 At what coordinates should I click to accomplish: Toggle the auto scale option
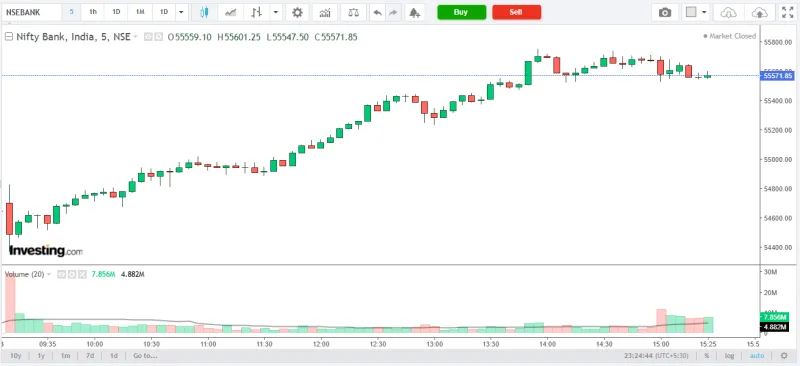pos(757,356)
